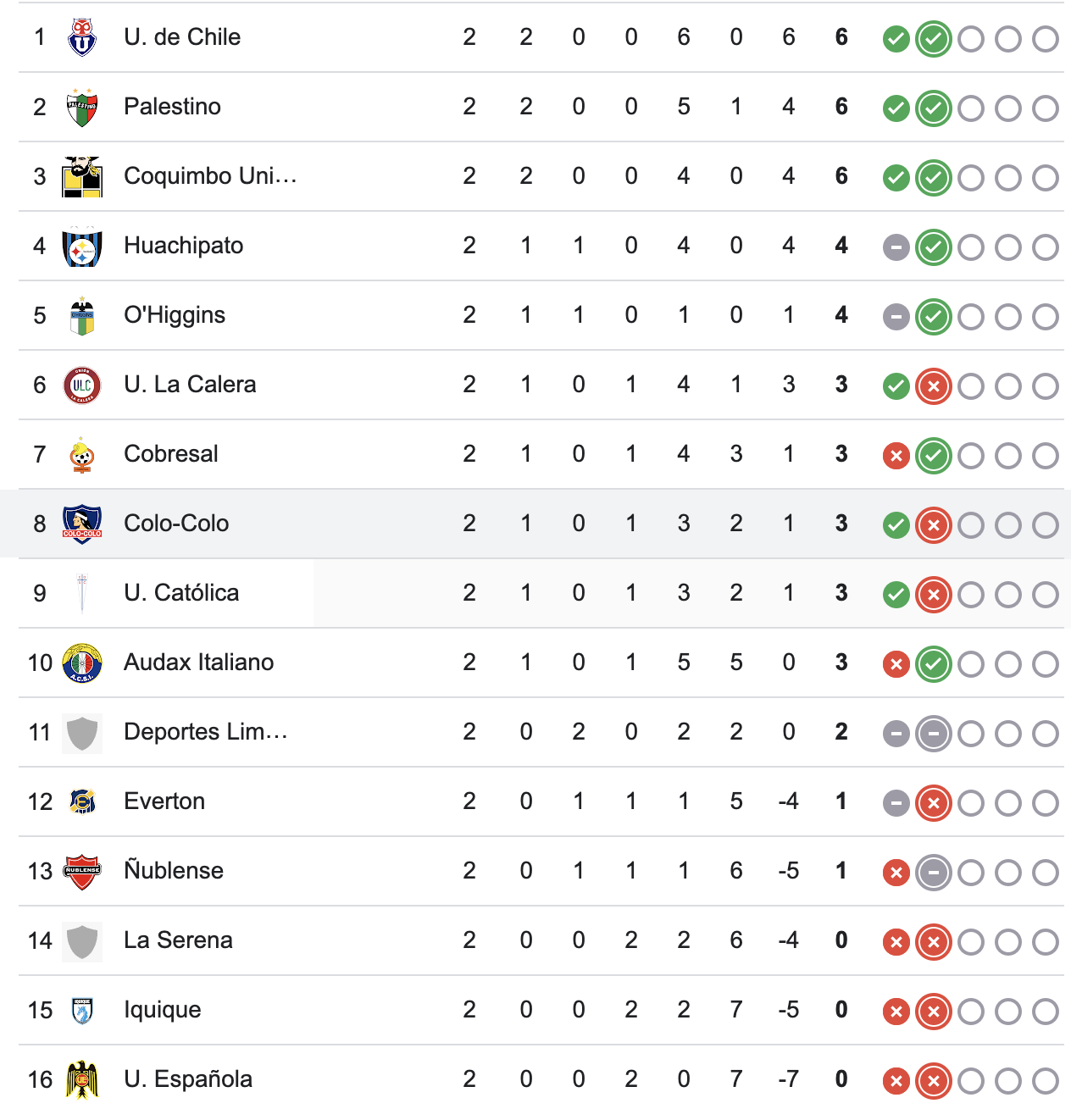Click the Ñublense red shield badge

pos(82,872)
